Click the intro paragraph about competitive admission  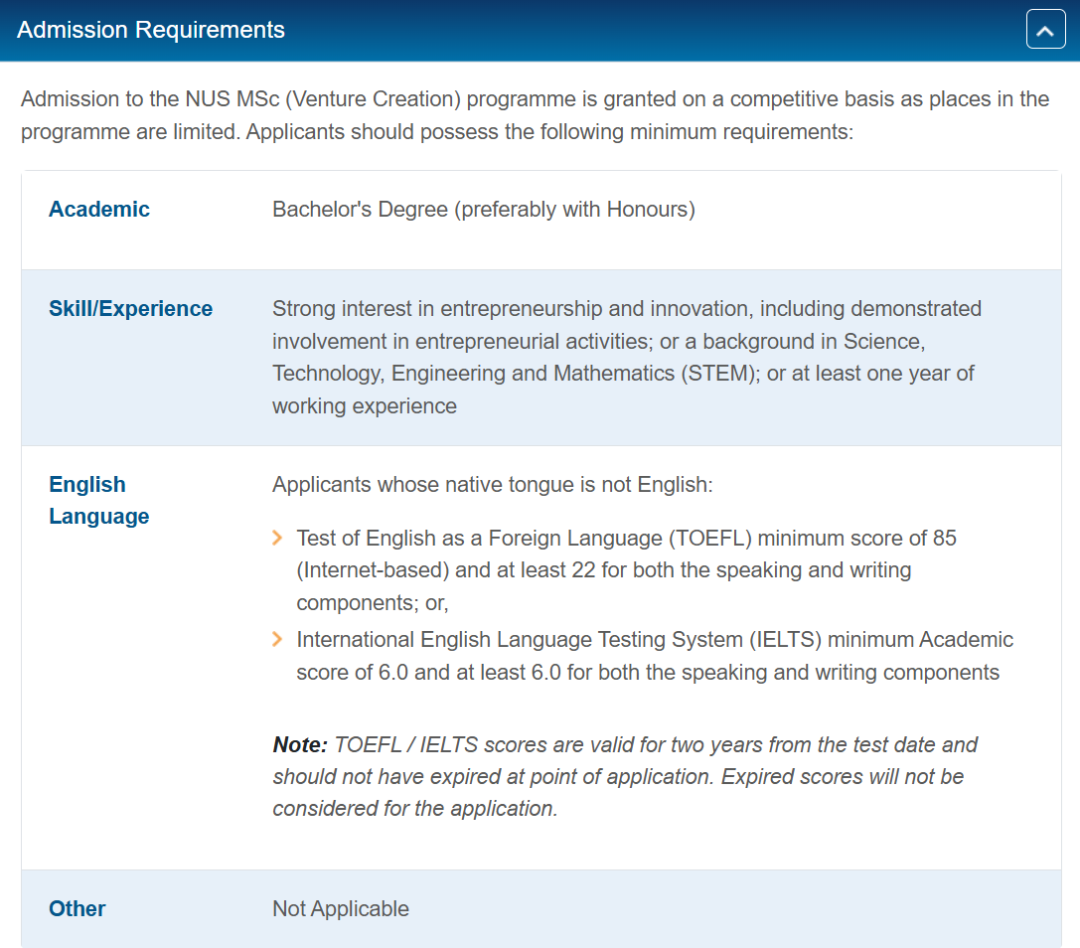[x=535, y=115]
